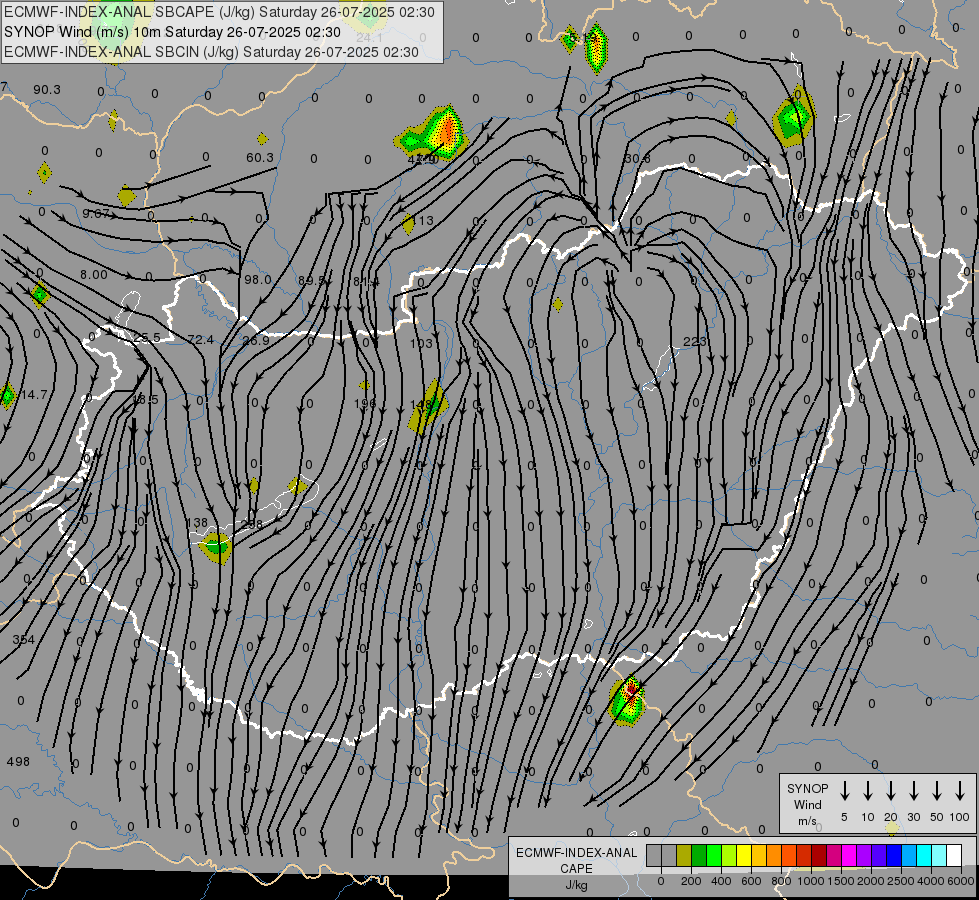The width and height of the screenshot is (979, 900).
Task: Click the SYNOP Wind 10m header line
Action: coord(172,32)
